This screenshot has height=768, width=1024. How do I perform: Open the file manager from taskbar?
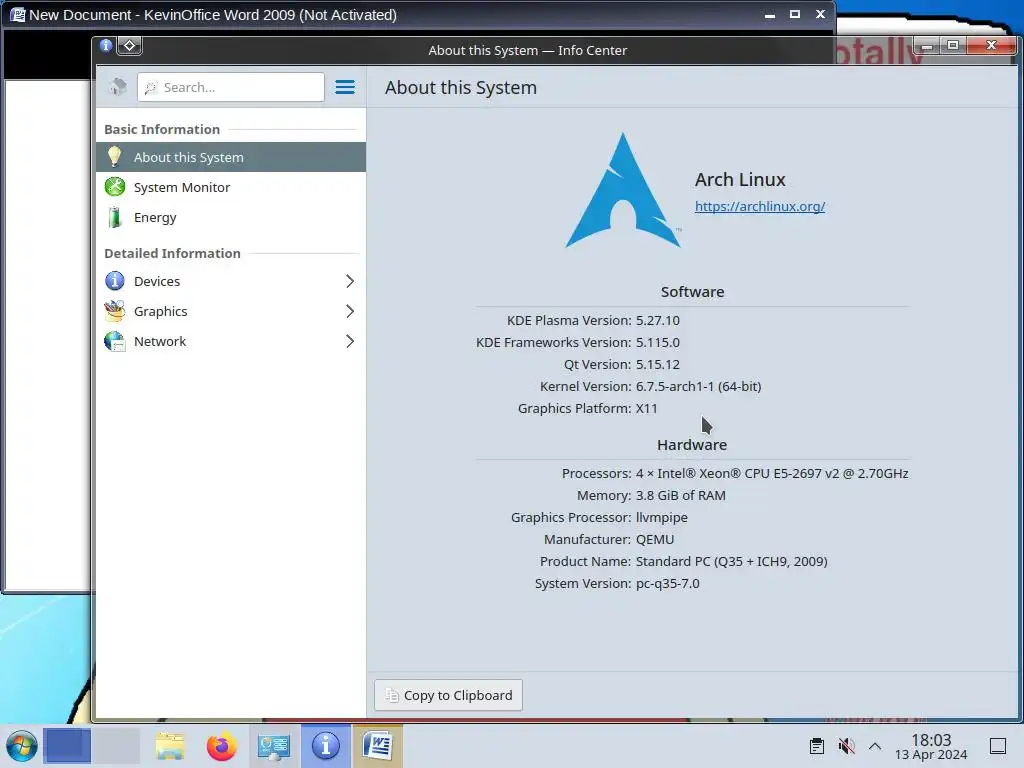[x=170, y=746]
